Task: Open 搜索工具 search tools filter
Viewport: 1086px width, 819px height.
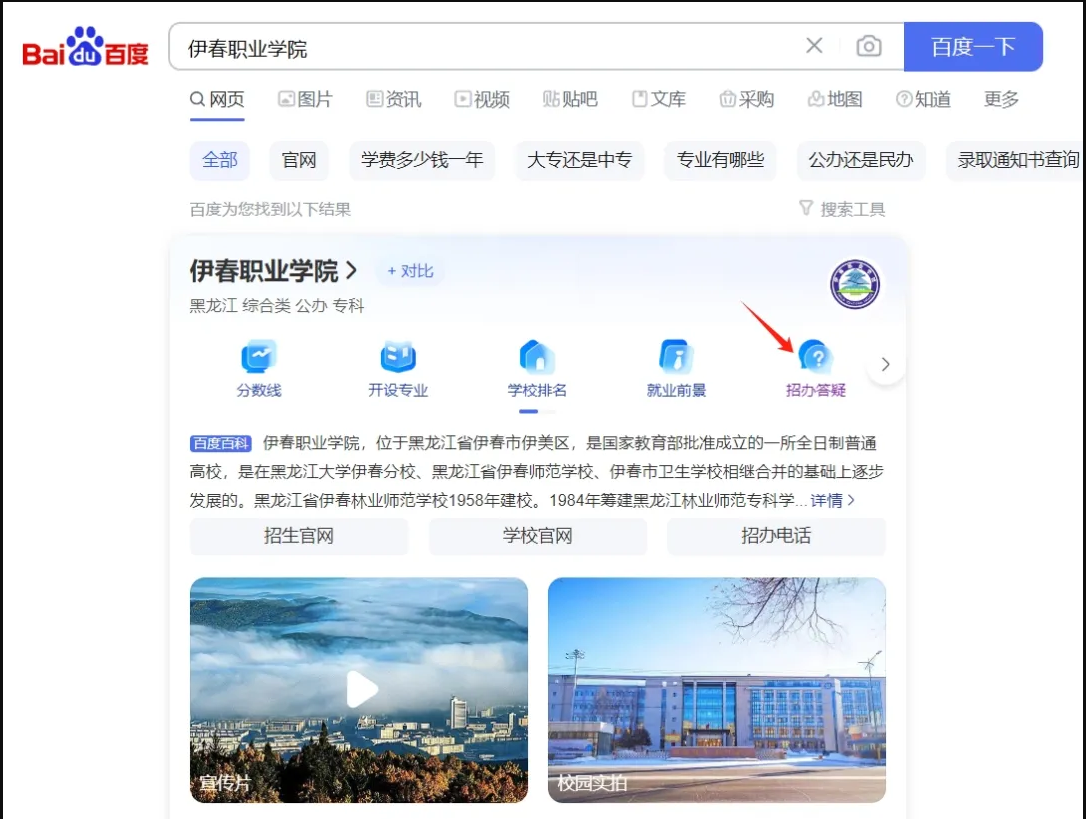Action: coord(842,209)
